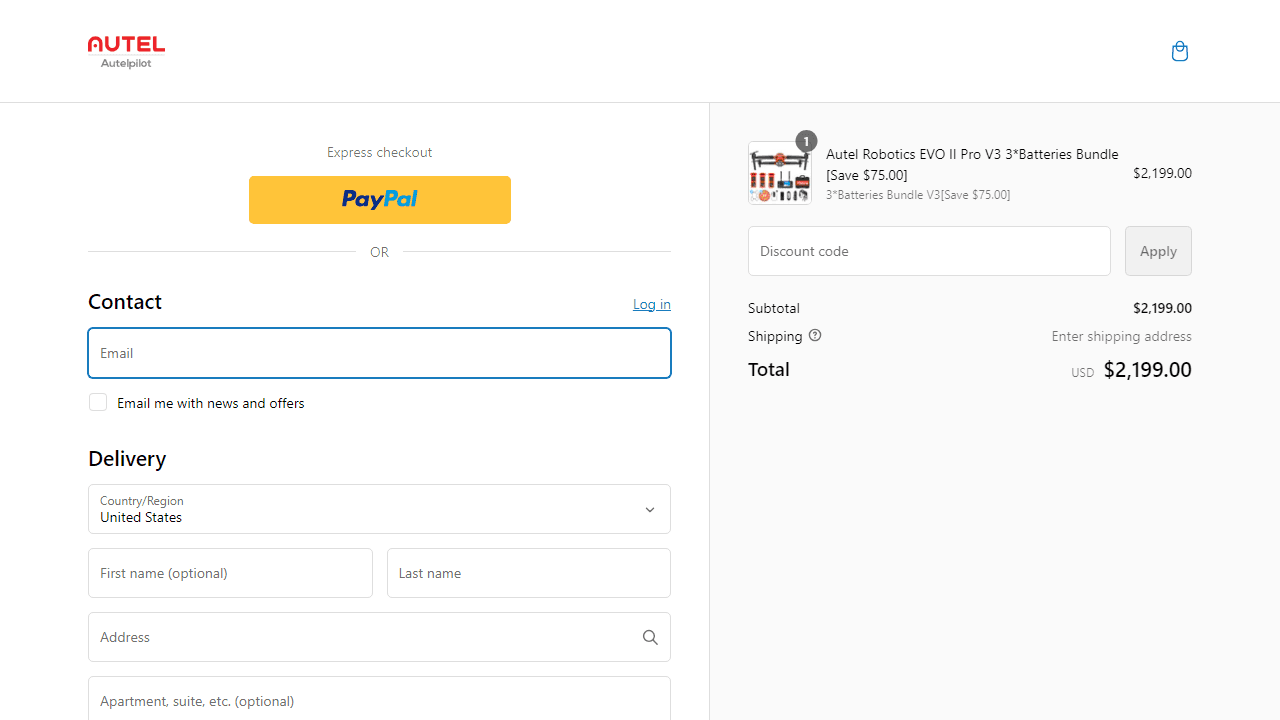Screen dimensions: 1280x720
Task: Click the Autel Autelpilot logo
Action: [126, 52]
